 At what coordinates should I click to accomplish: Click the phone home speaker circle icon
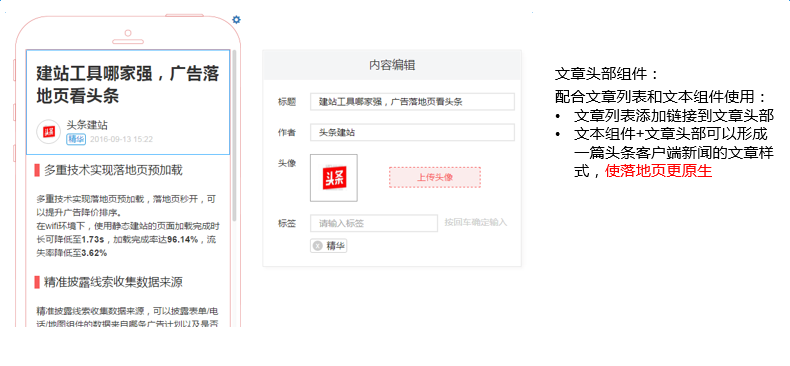click(128, 33)
